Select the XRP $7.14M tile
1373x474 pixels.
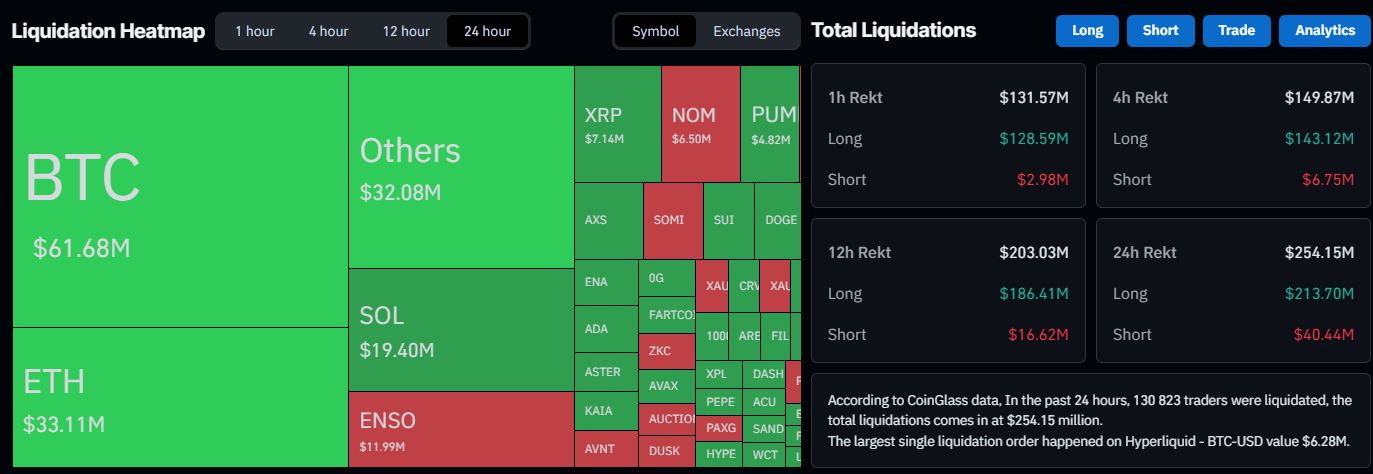coord(617,124)
